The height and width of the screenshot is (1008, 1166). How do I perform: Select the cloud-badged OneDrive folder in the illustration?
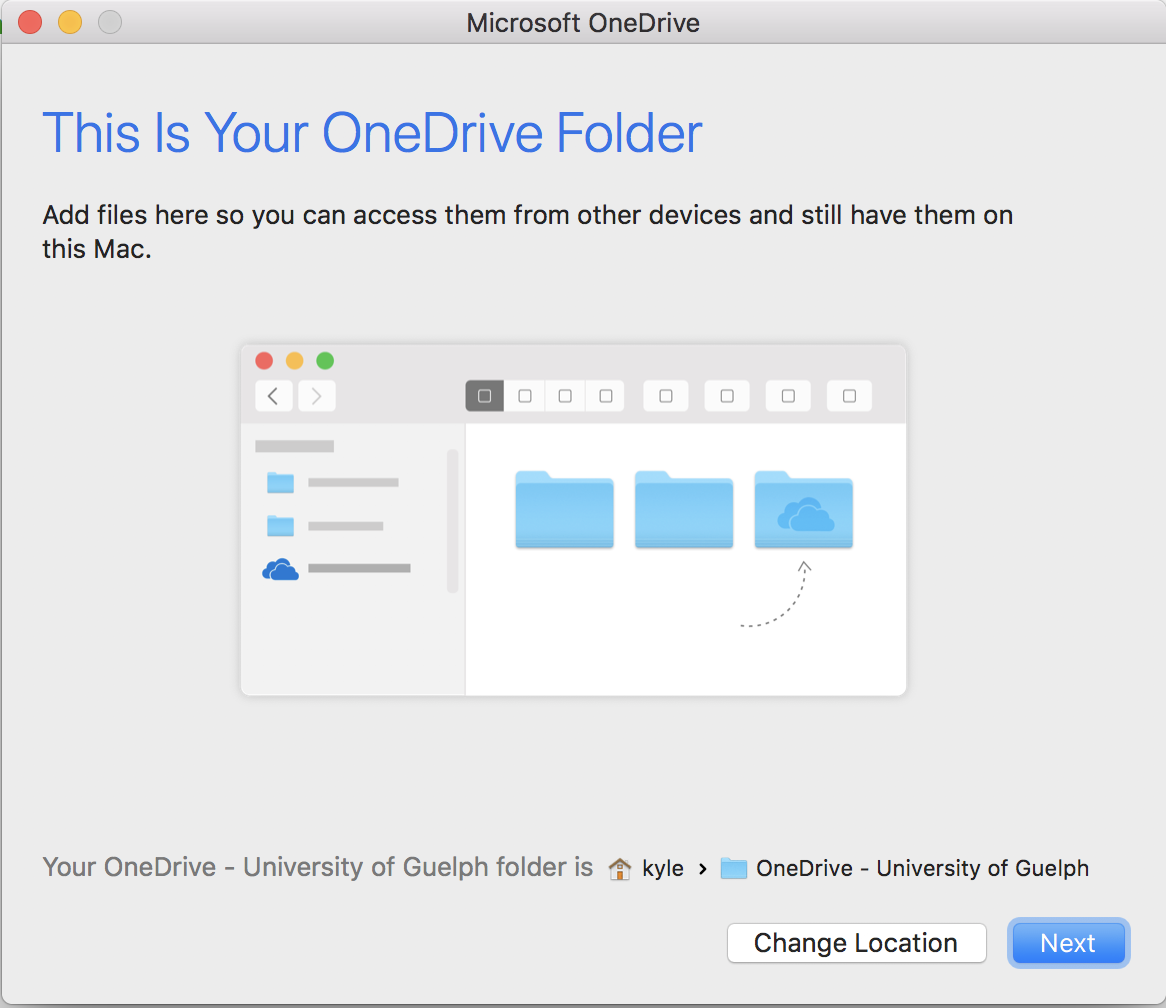pos(803,510)
